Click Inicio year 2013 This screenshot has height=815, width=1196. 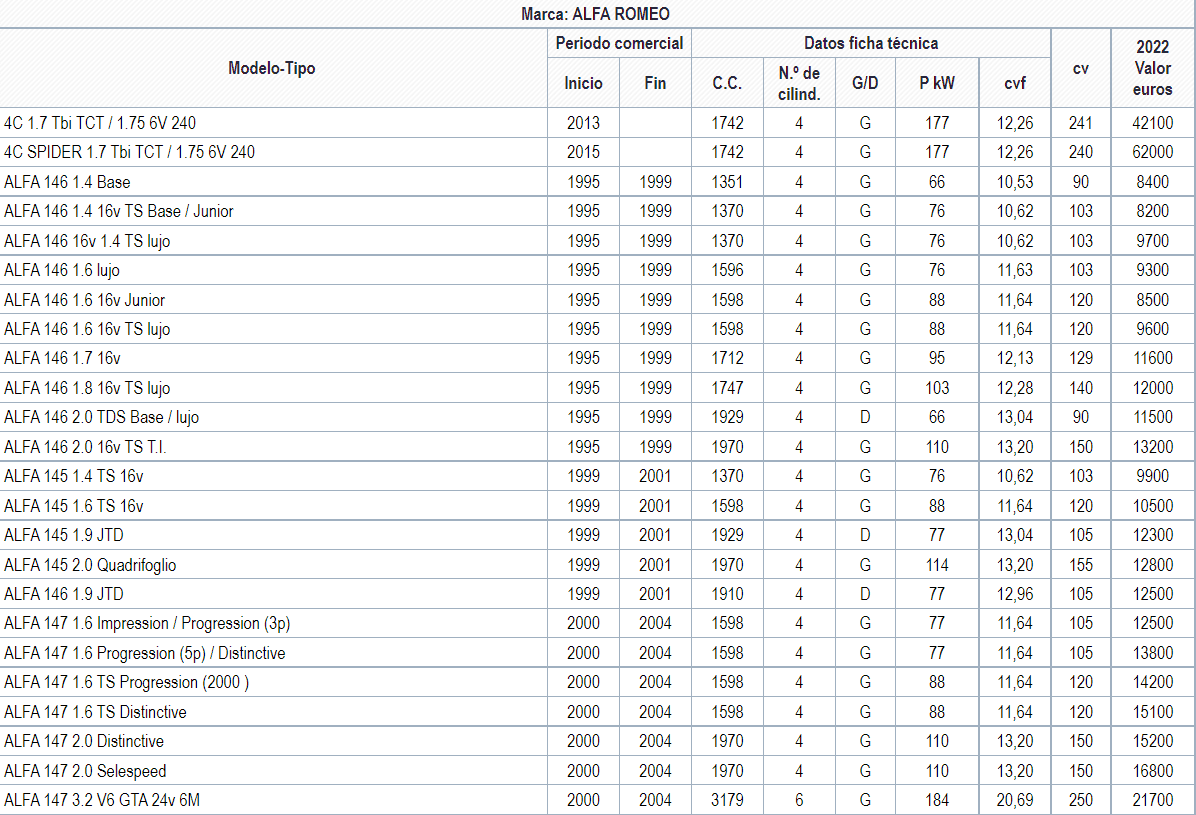pyautogui.click(x=584, y=123)
